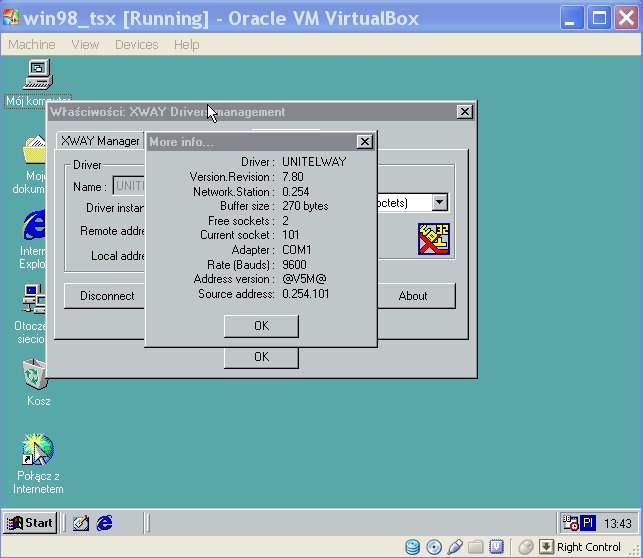The width and height of the screenshot is (643, 558).
Task: Click the VirtualBox optical drive status icon
Action: 434,547
